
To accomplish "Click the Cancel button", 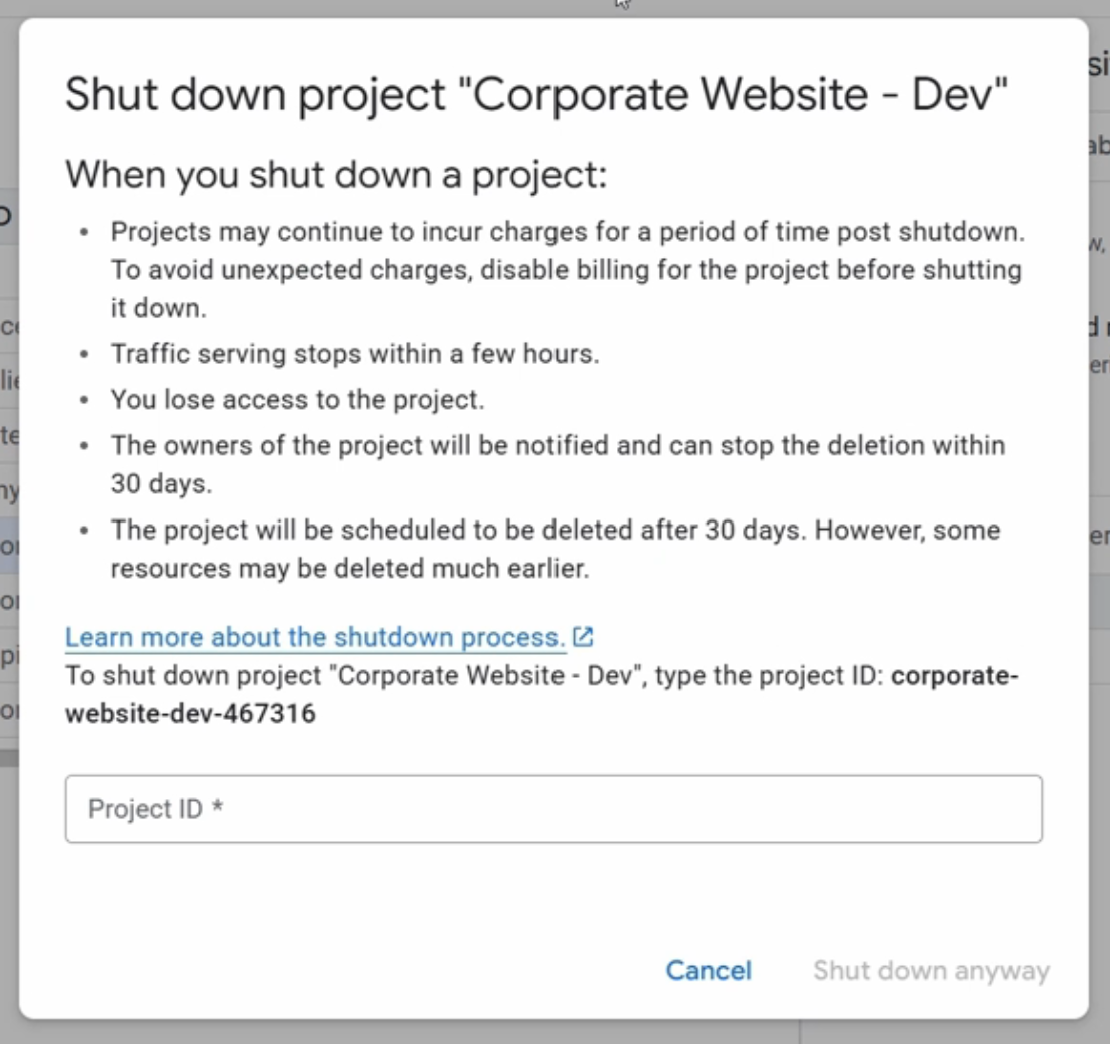I will click(709, 970).
